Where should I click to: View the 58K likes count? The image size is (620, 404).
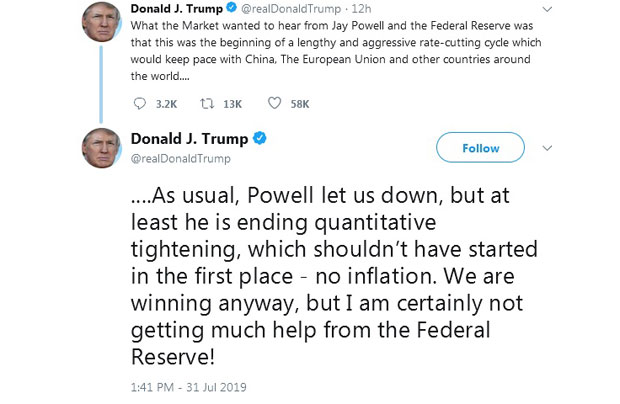point(299,103)
